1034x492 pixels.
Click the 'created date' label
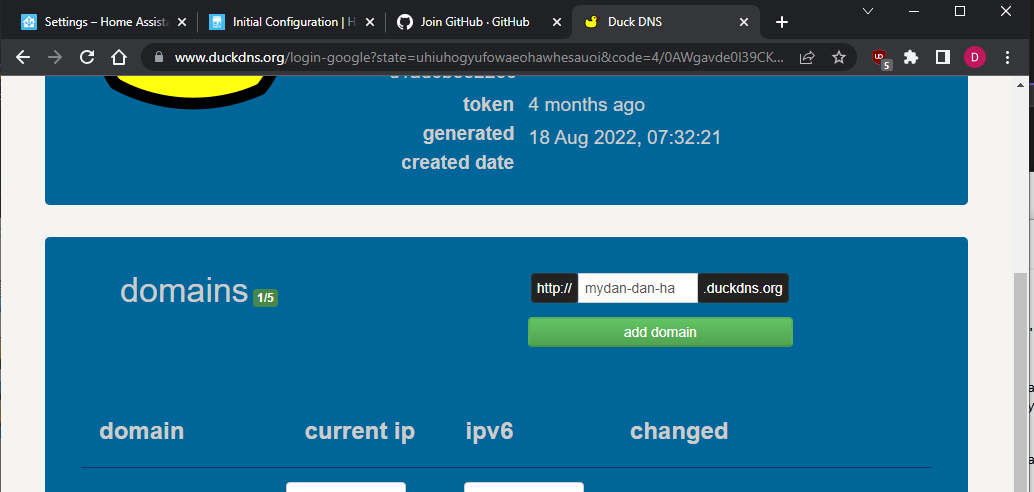458,162
